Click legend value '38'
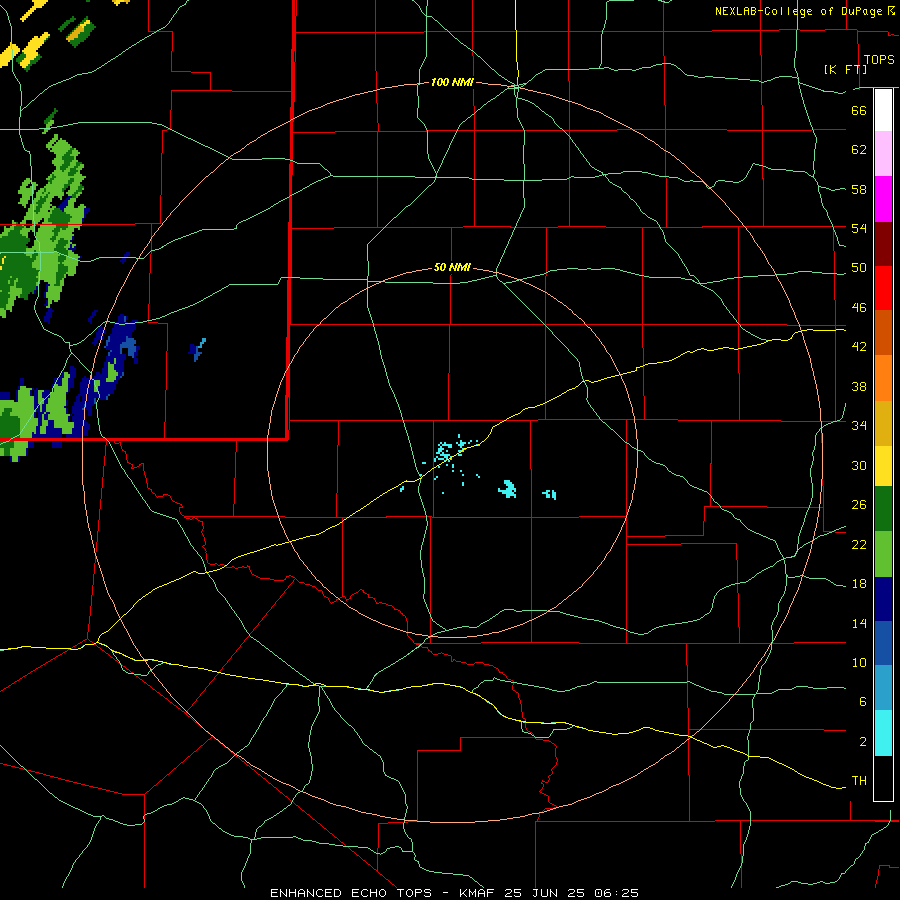Viewport: 900px width, 900px height. coord(859,386)
